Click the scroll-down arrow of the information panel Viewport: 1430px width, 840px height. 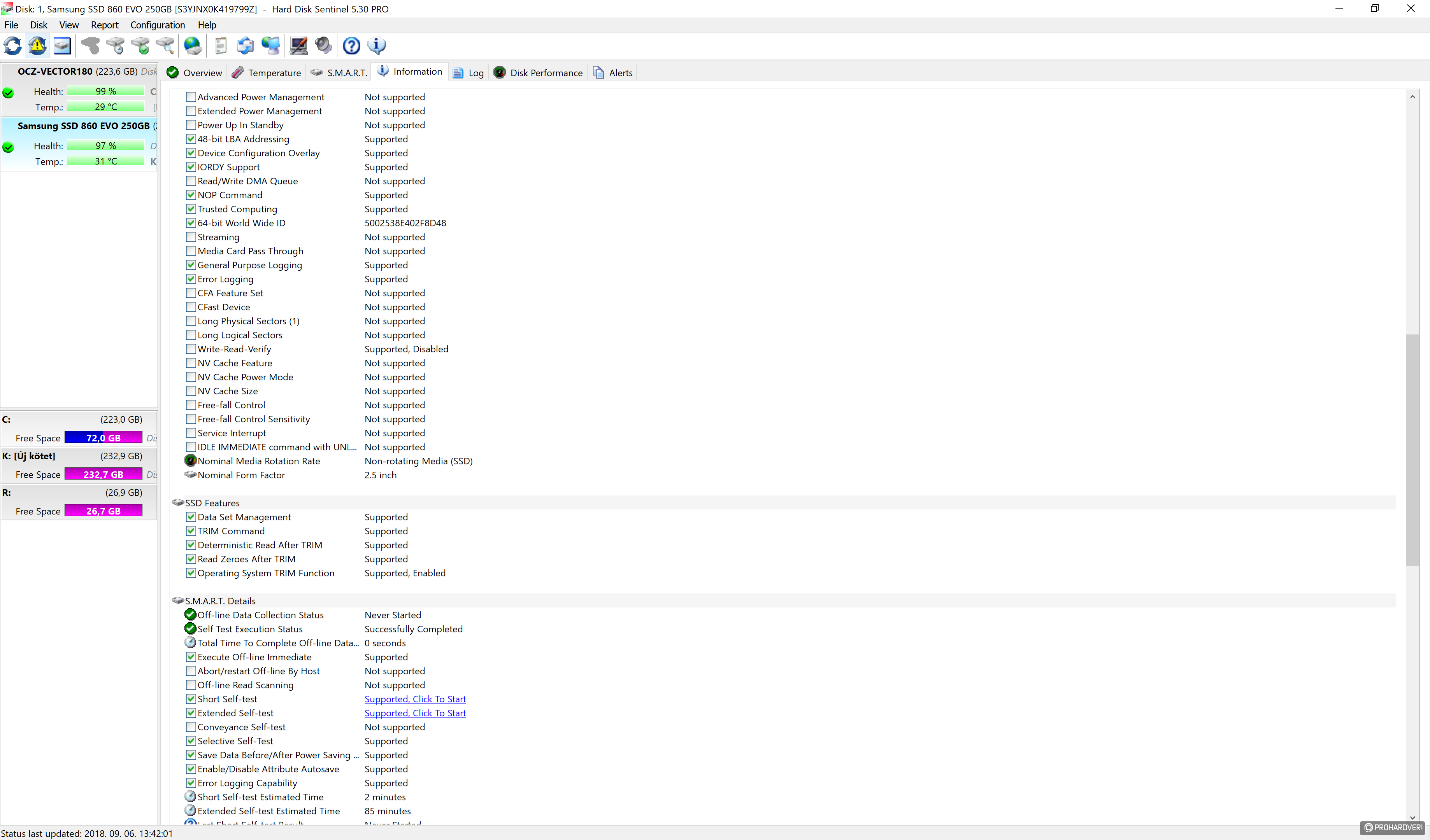pyautogui.click(x=1412, y=818)
